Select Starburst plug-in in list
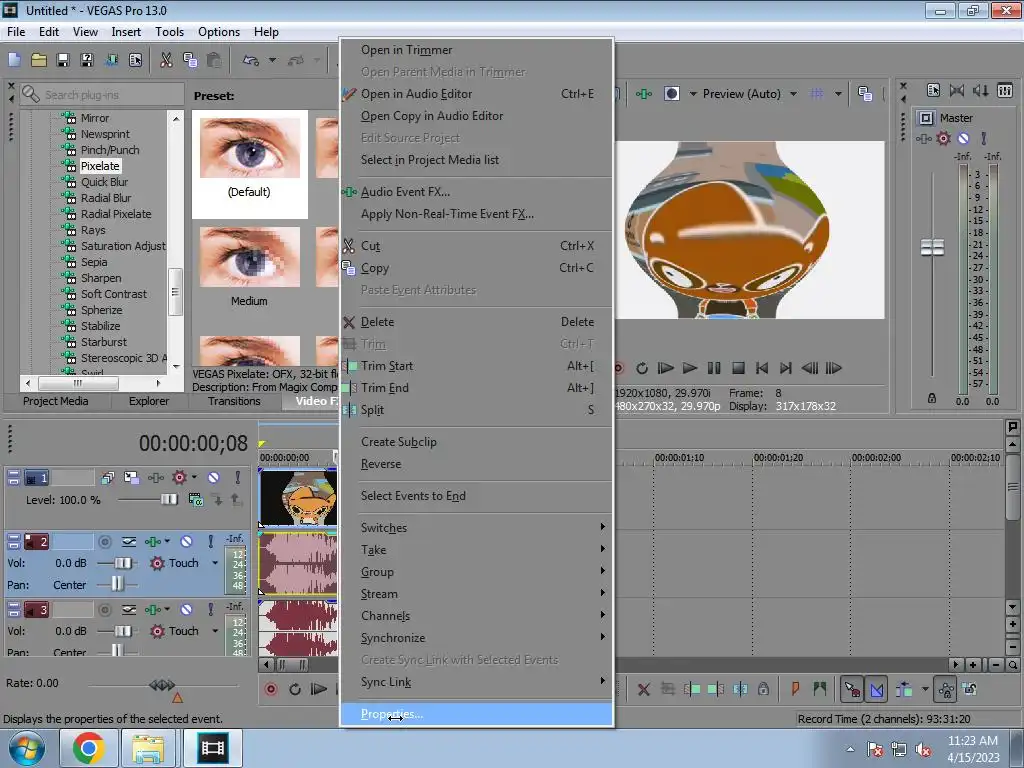The image size is (1024, 768). [x=104, y=342]
